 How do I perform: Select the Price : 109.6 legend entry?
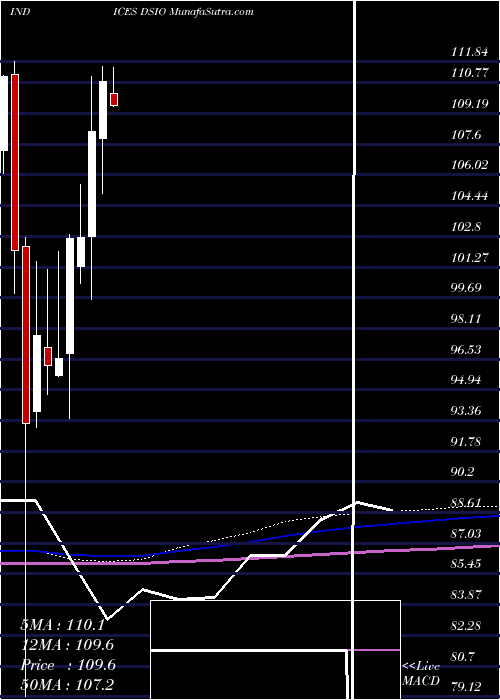pos(68,665)
